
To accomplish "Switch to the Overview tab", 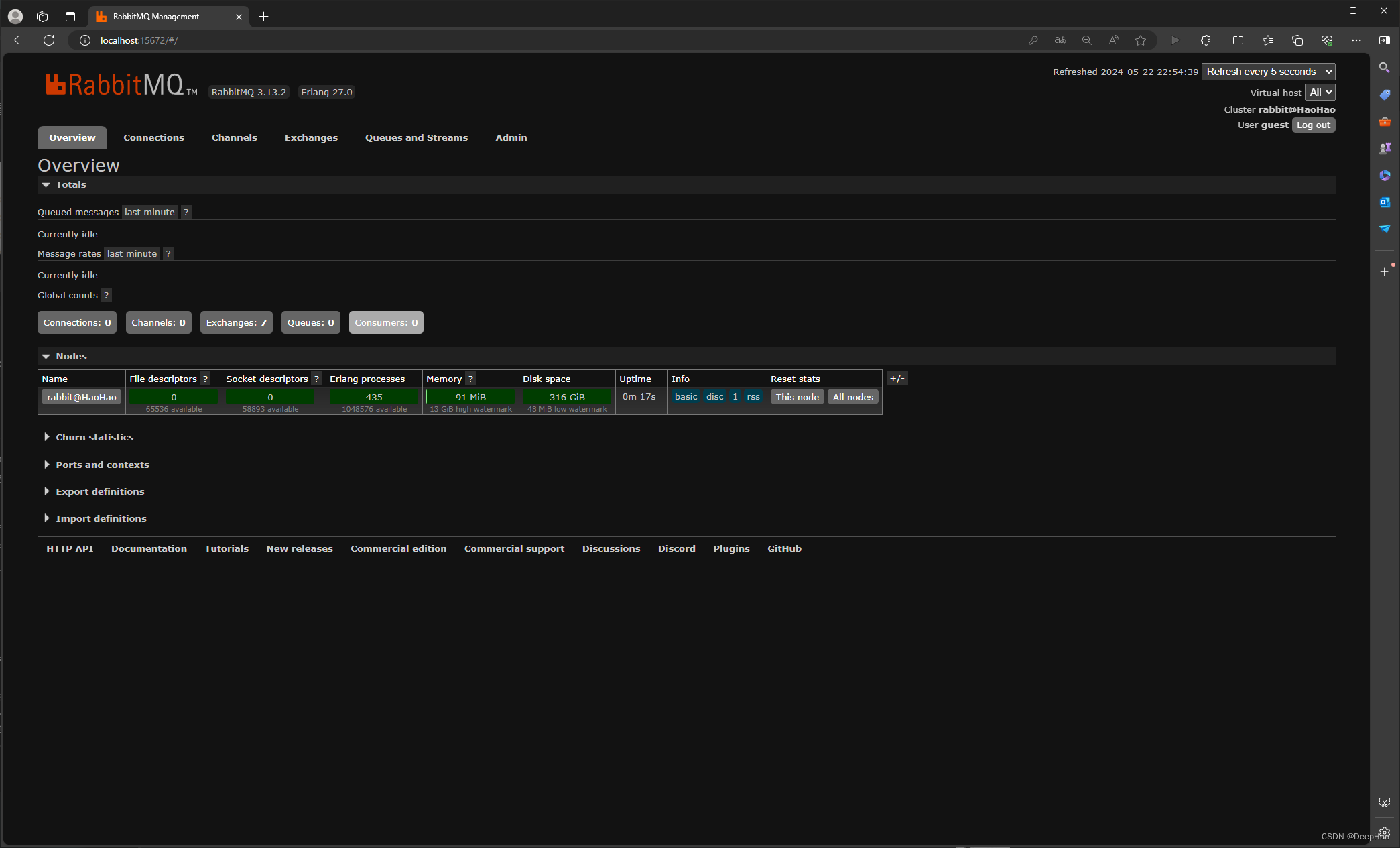I will click(72, 137).
